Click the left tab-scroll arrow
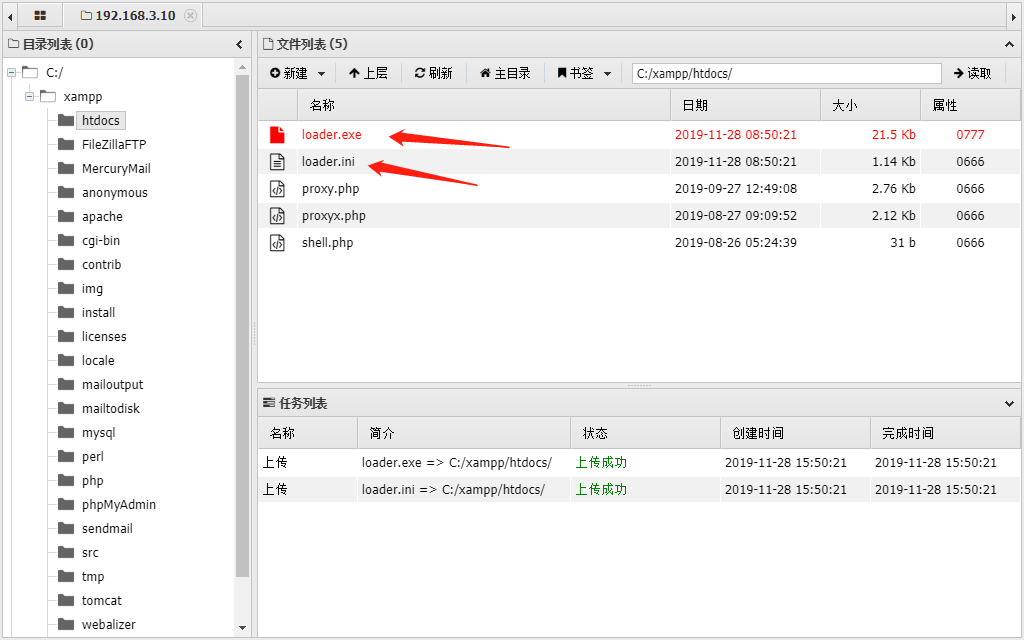1024x640 pixels. [x=10, y=16]
